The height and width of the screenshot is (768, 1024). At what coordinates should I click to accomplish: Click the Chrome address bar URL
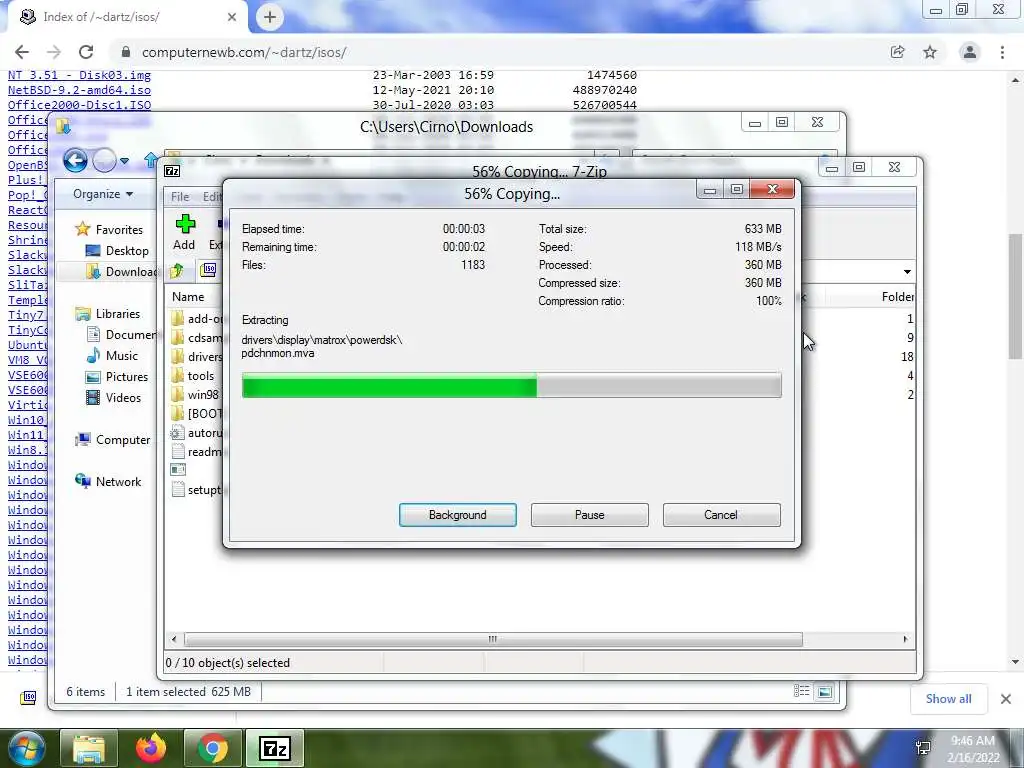click(244, 52)
